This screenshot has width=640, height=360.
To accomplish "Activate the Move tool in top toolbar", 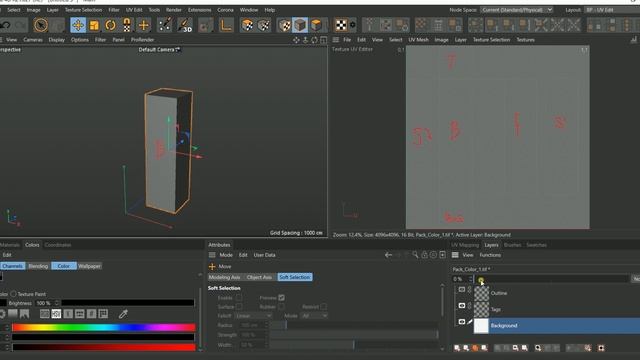I will click(78, 25).
